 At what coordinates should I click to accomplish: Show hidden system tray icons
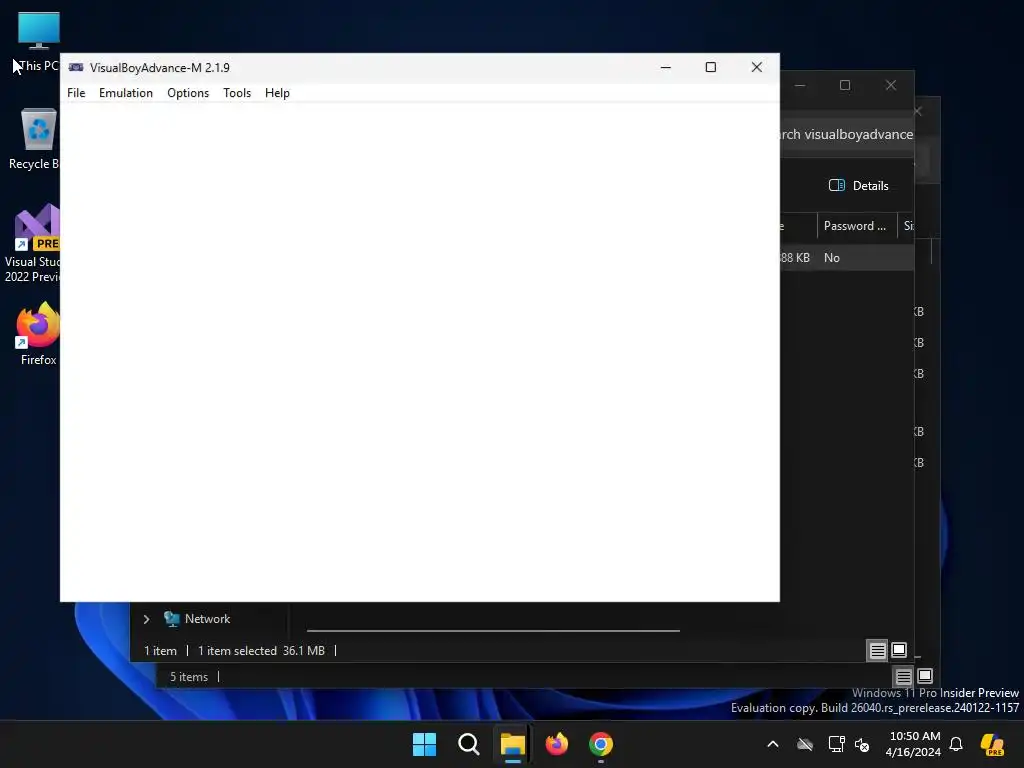click(x=773, y=744)
